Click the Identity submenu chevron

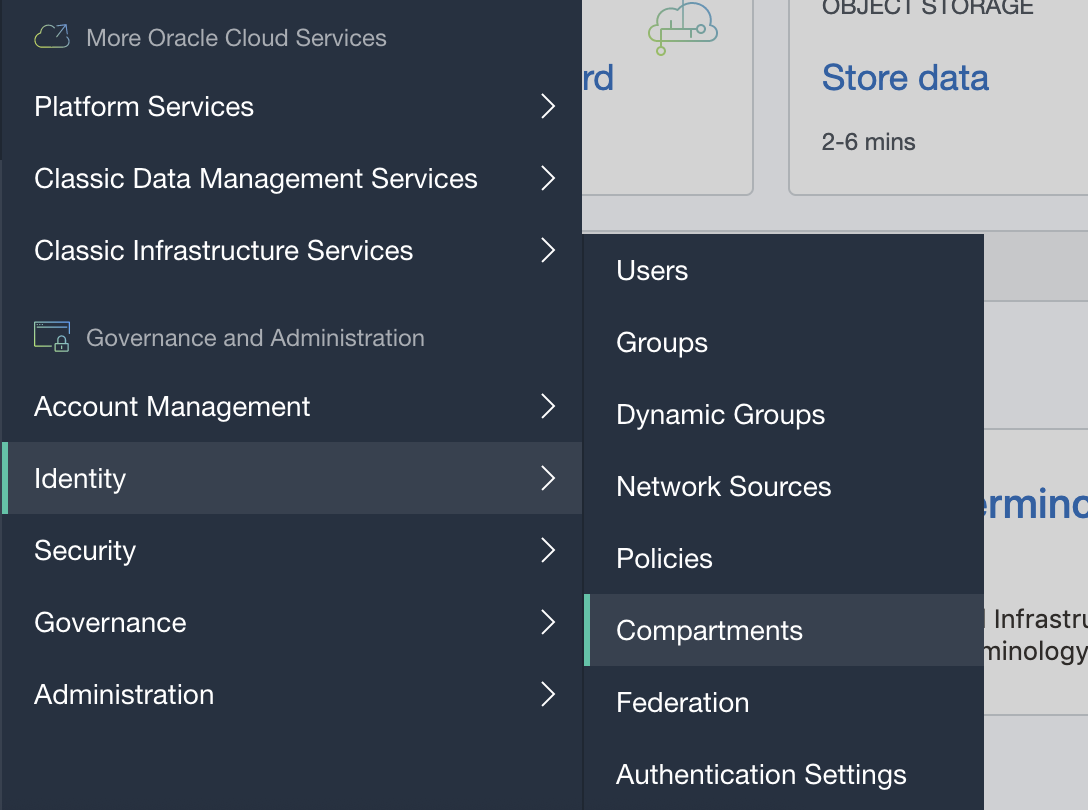click(x=547, y=478)
